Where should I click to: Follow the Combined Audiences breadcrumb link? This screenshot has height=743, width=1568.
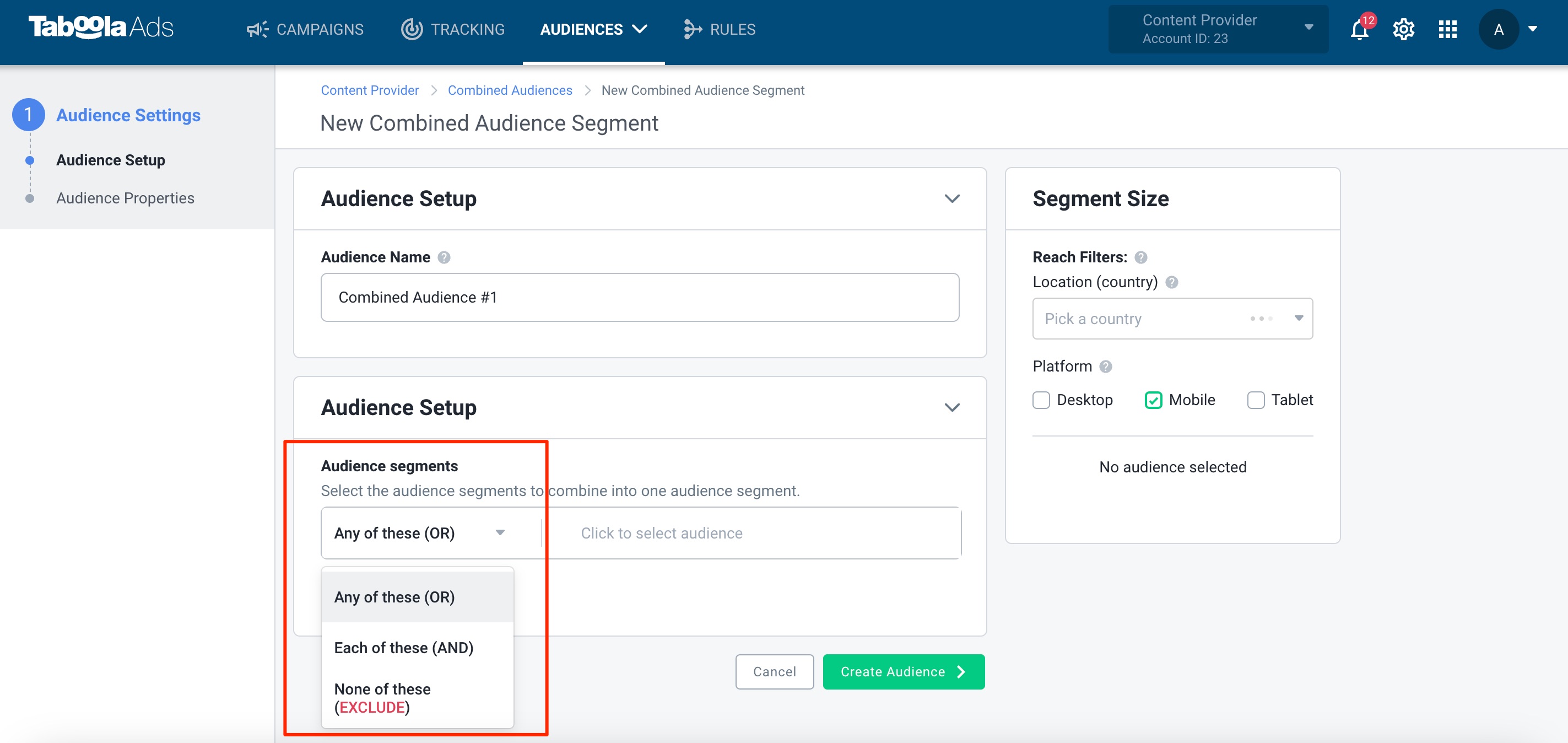[x=510, y=90]
